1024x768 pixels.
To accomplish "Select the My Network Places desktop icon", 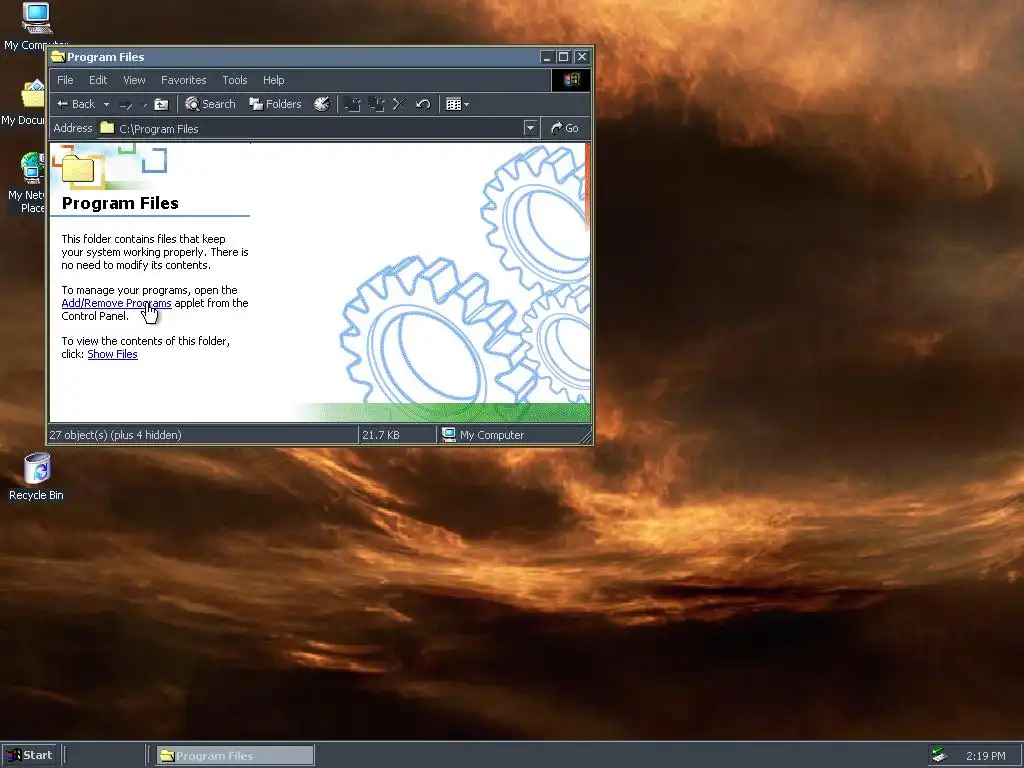I will (x=26, y=183).
